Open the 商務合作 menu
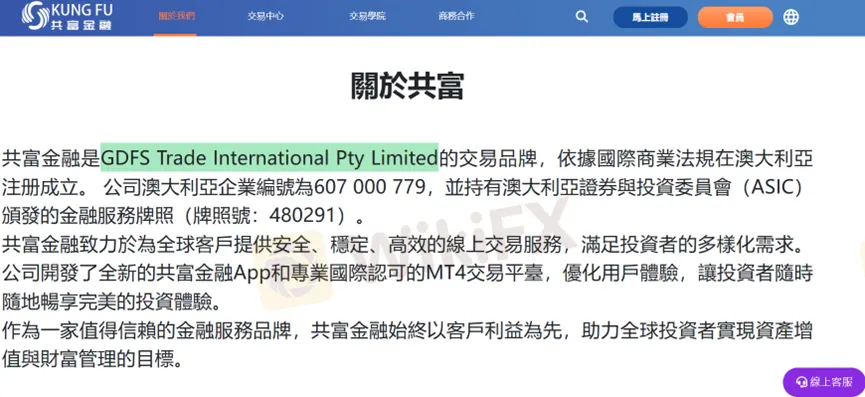The height and width of the screenshot is (397, 865). coord(456,16)
